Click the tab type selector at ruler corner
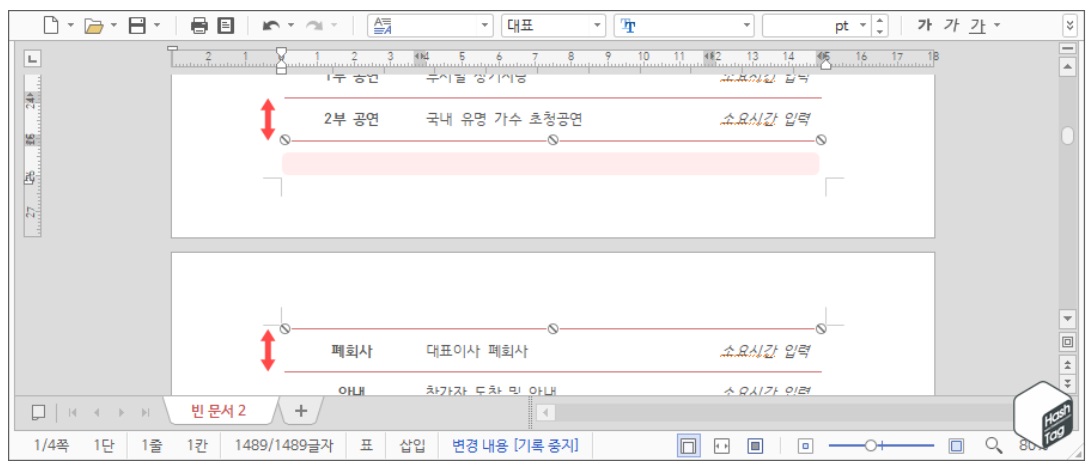Screen dimensions: 1089x467 (32, 59)
